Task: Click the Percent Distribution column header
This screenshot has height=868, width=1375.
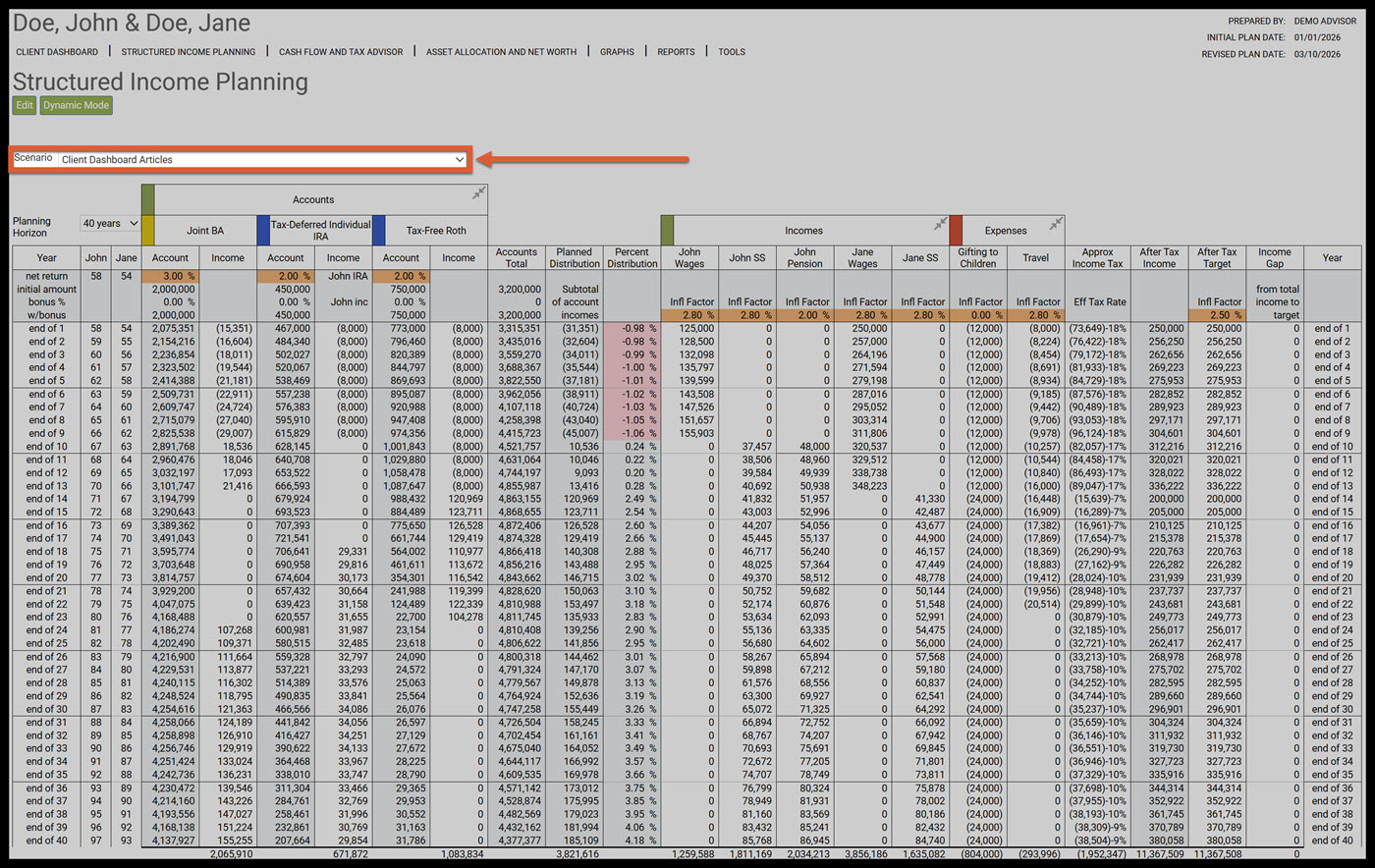Action: tap(632, 258)
